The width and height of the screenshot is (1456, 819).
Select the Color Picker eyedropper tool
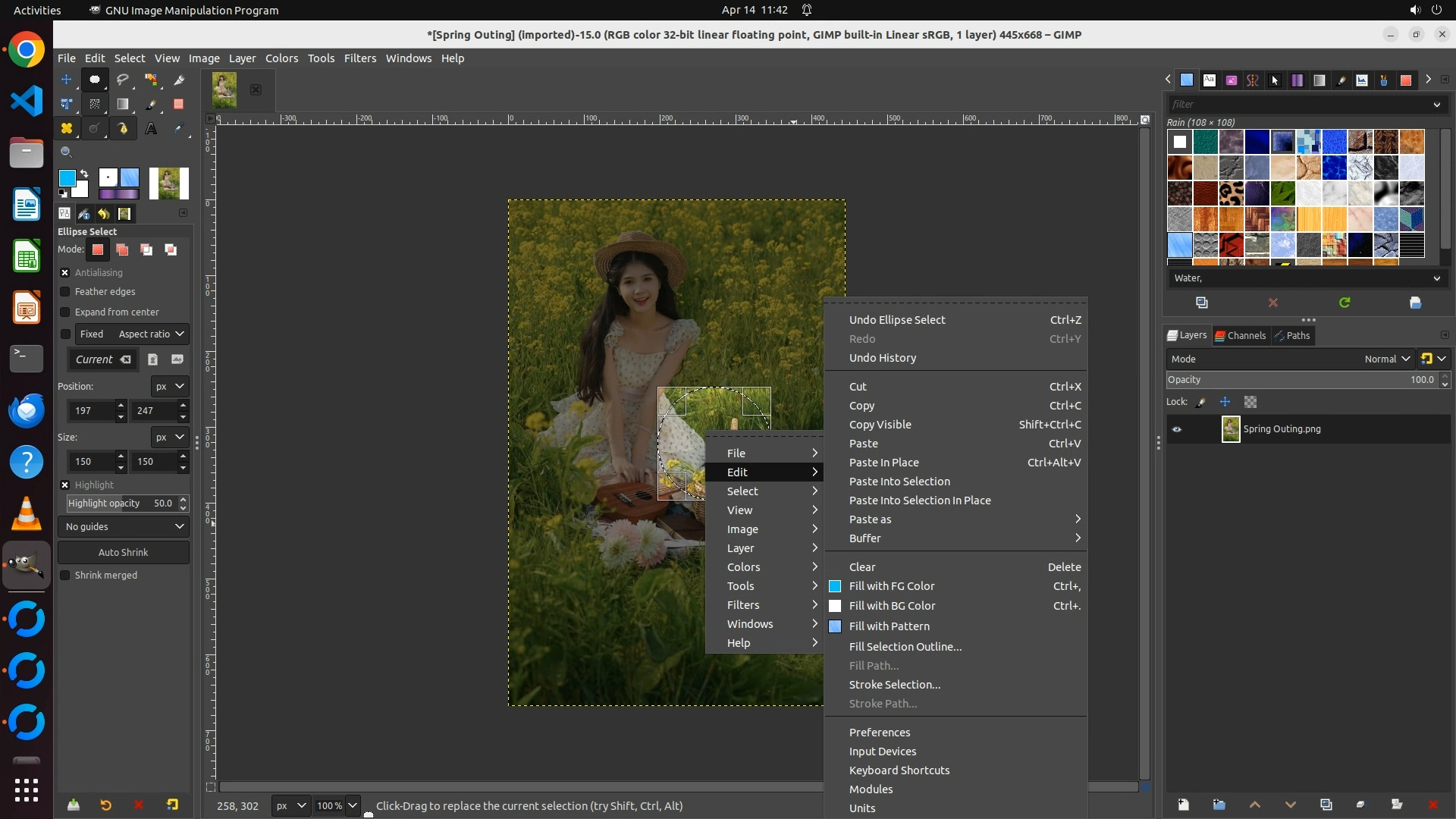click(179, 129)
